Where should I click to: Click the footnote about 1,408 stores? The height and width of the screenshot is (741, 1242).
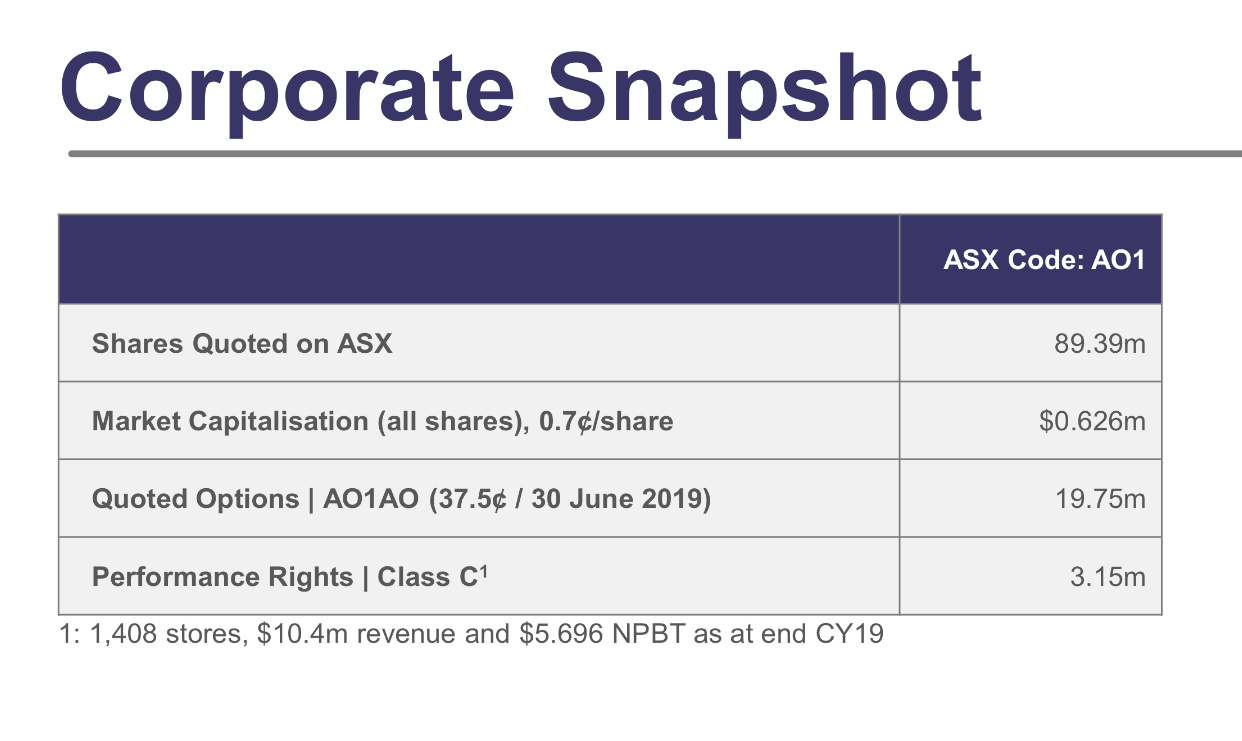[x=472, y=635]
